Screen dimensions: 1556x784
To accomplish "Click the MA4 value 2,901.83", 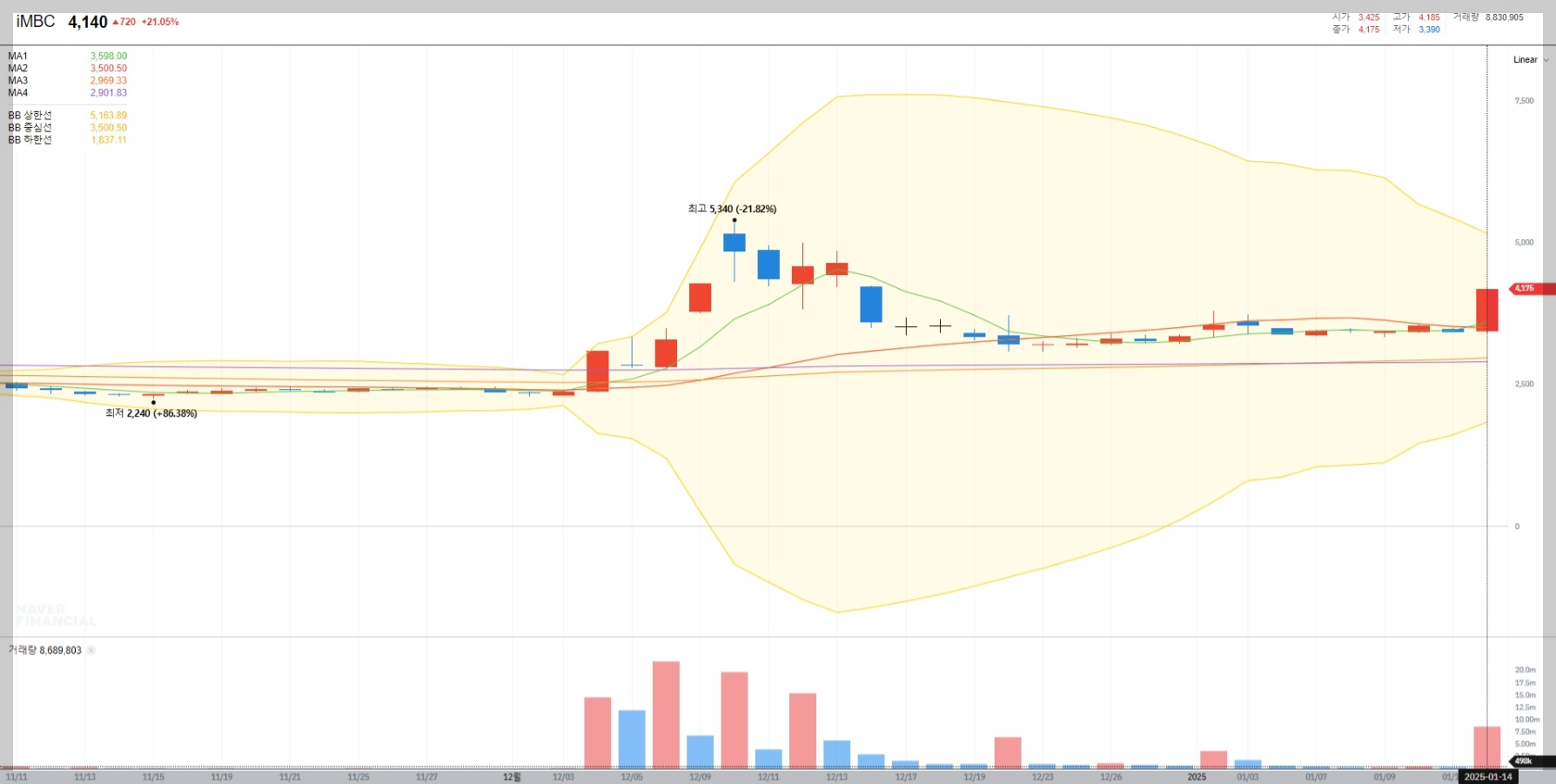I will pos(109,92).
